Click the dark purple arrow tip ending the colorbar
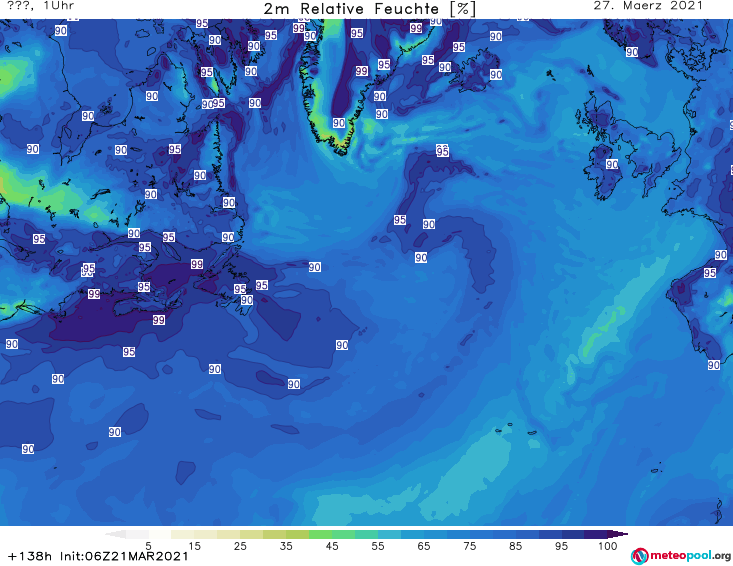Image resolution: width=733 pixels, height=566 pixels. pos(618,534)
